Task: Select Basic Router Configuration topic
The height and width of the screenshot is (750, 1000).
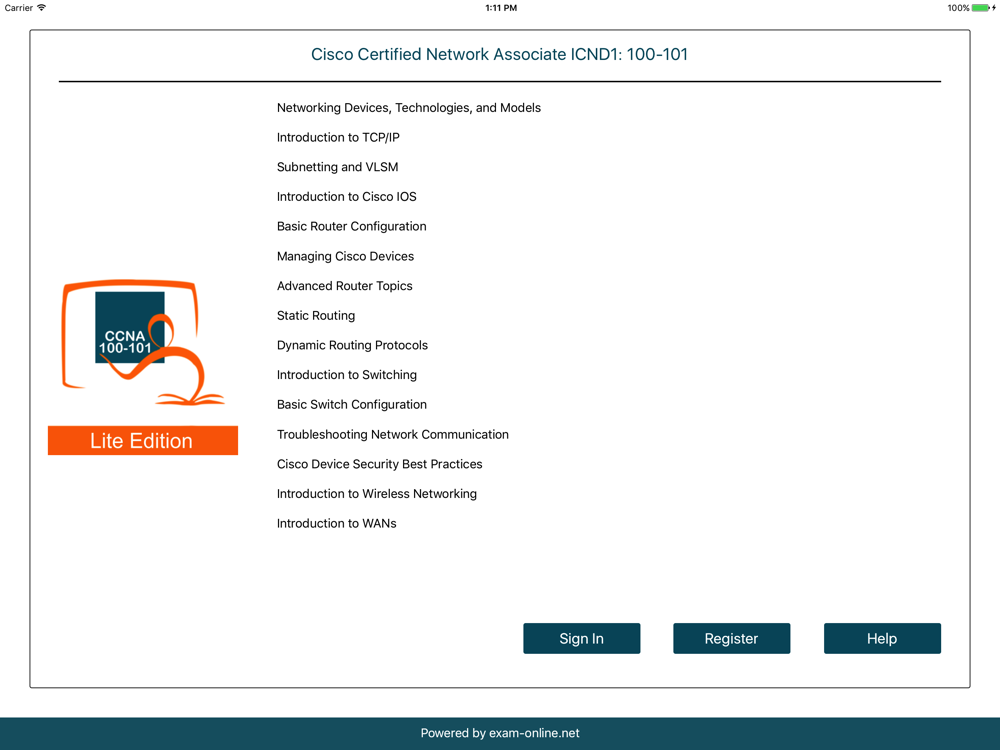Action: click(x=351, y=226)
